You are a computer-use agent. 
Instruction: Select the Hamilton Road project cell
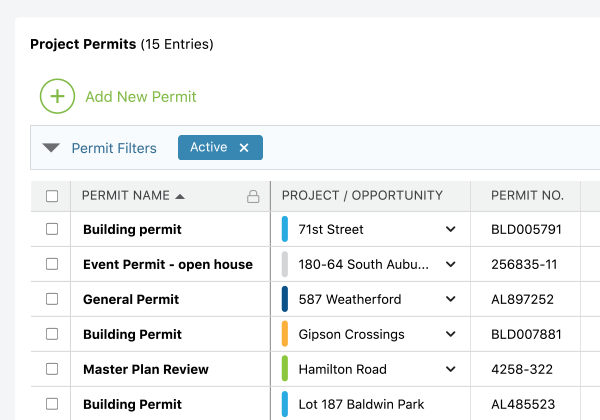[370, 369]
